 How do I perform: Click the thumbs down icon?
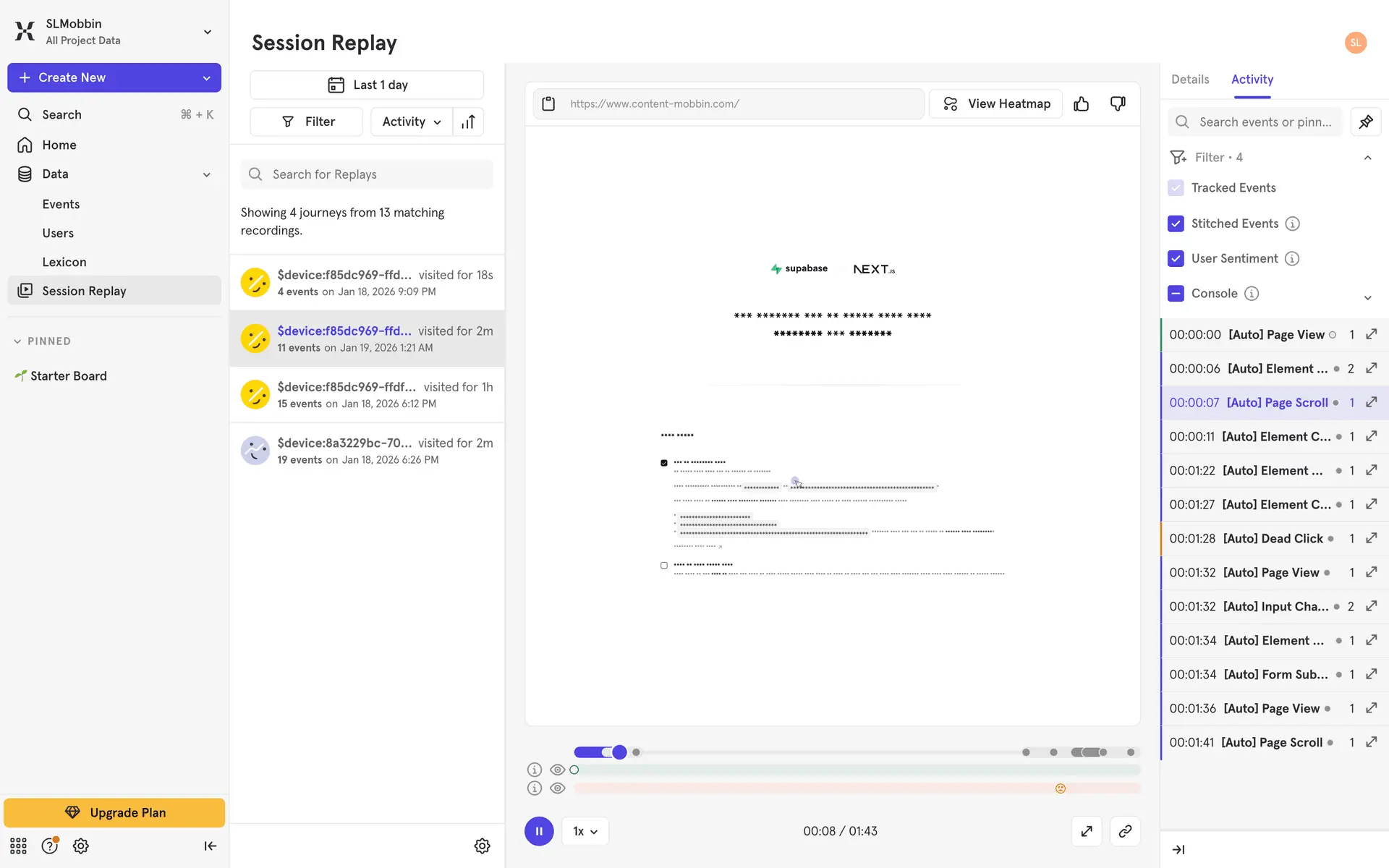click(x=1118, y=104)
